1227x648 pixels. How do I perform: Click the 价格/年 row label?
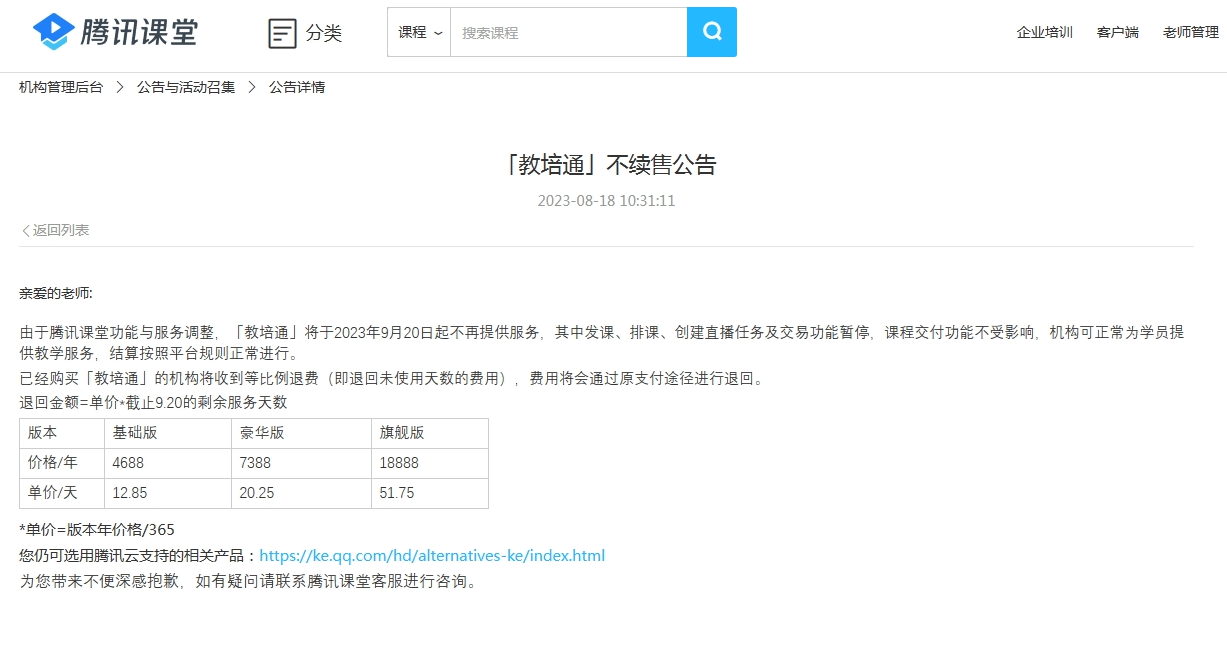[62, 463]
